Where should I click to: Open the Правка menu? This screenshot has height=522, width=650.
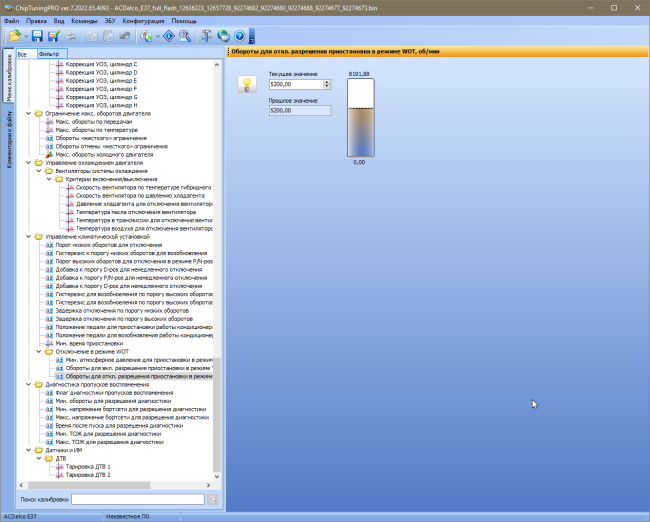point(36,21)
